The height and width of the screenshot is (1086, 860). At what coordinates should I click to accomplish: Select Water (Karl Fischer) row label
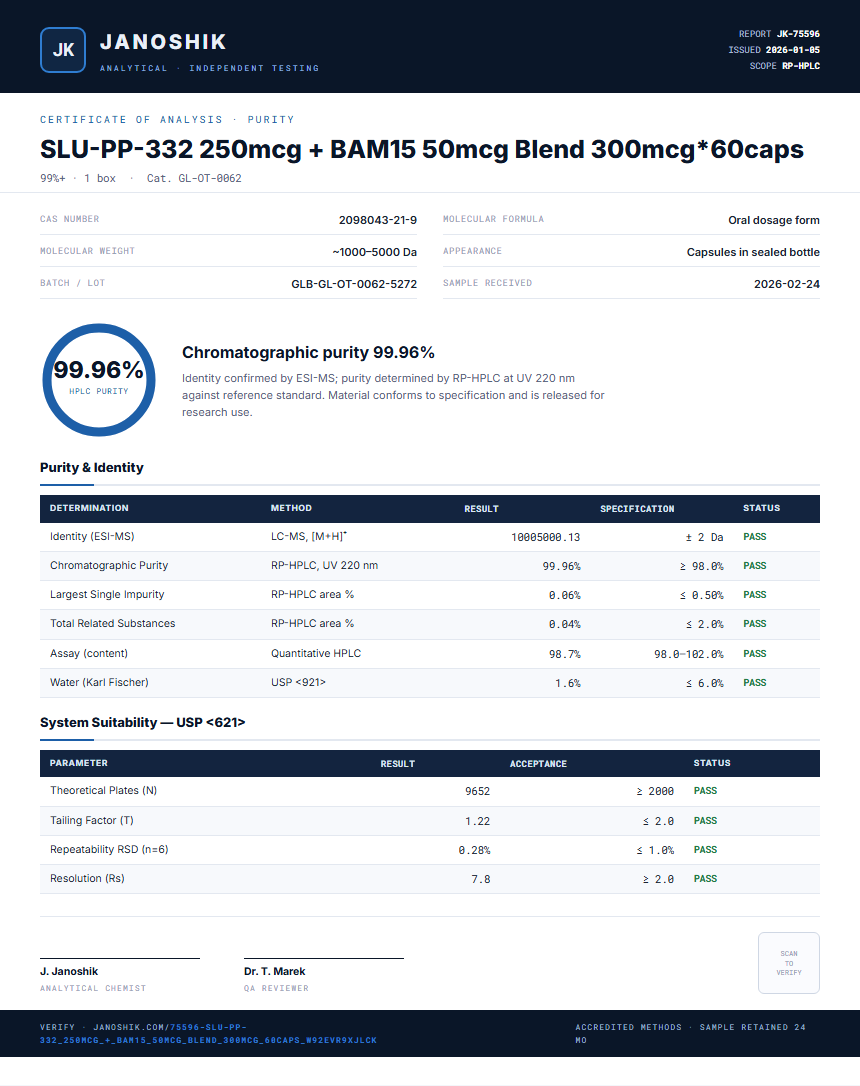pos(99,683)
